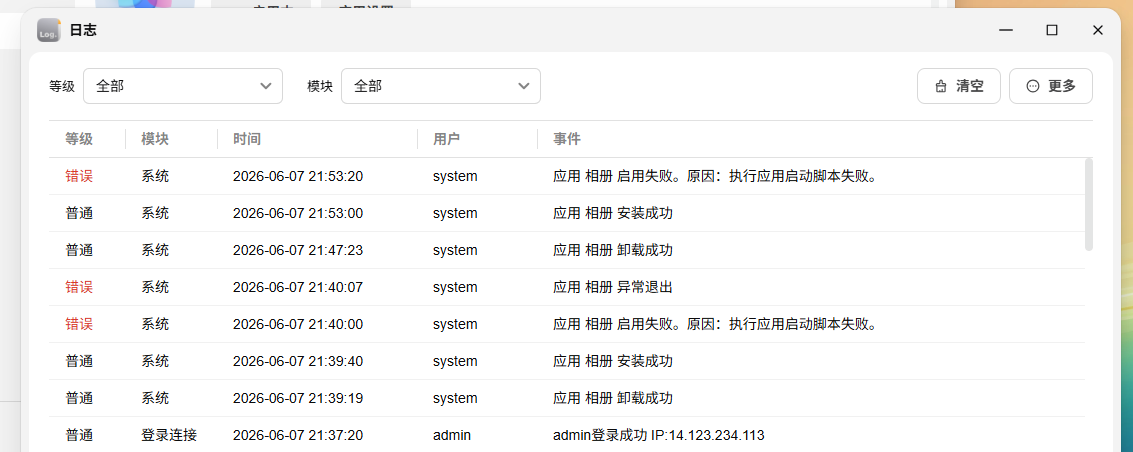Sort by the 等级 column header
The height and width of the screenshot is (452, 1133).
pyautogui.click(x=79, y=139)
